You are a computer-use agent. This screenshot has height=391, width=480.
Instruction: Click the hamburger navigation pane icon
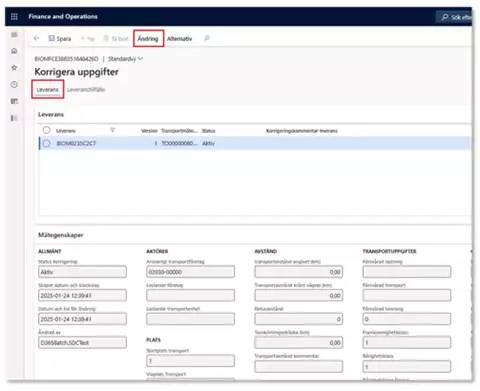point(14,35)
